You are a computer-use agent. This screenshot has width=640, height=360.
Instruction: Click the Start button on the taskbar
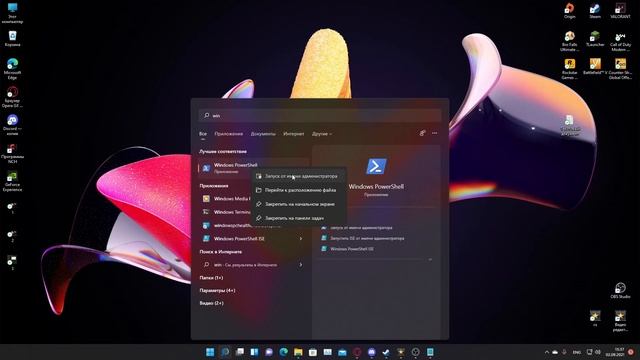(x=210, y=352)
